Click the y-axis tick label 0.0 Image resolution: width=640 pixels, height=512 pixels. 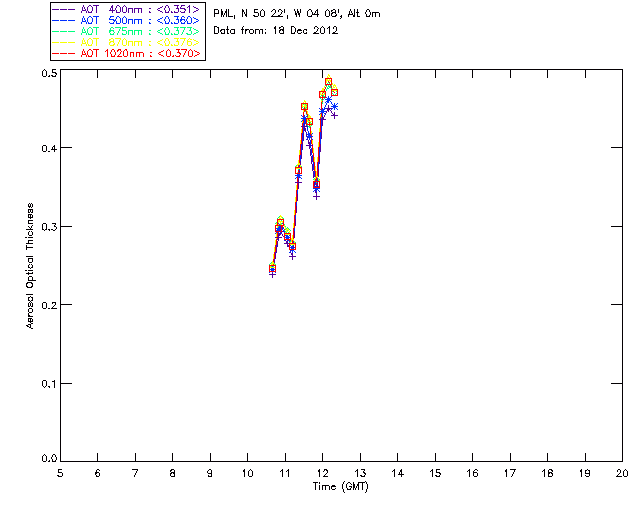(48, 459)
